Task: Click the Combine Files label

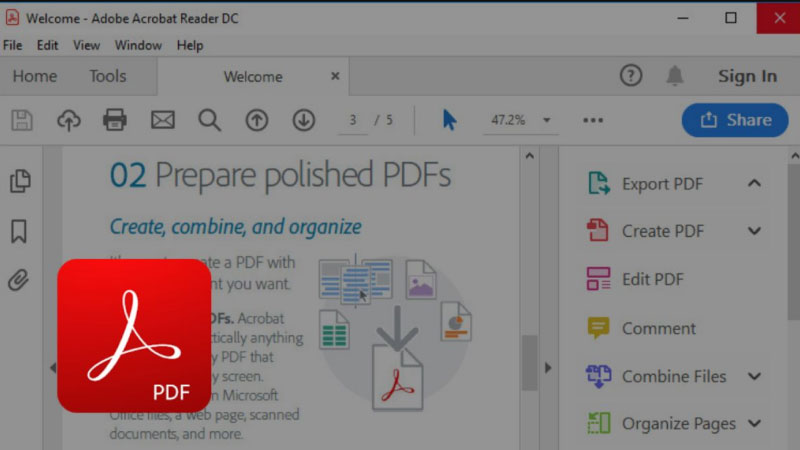Action: click(x=674, y=377)
